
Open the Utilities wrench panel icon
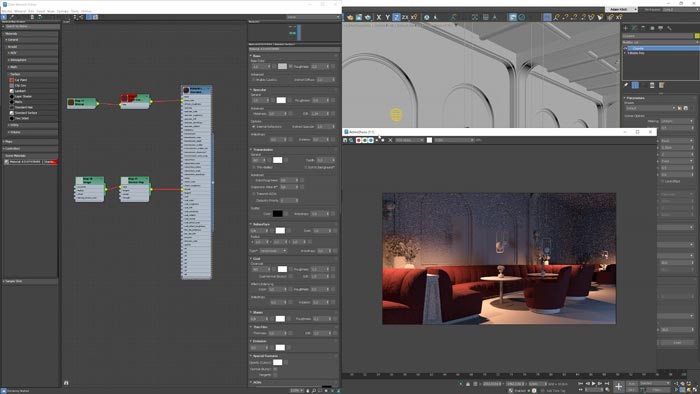tap(670, 28)
